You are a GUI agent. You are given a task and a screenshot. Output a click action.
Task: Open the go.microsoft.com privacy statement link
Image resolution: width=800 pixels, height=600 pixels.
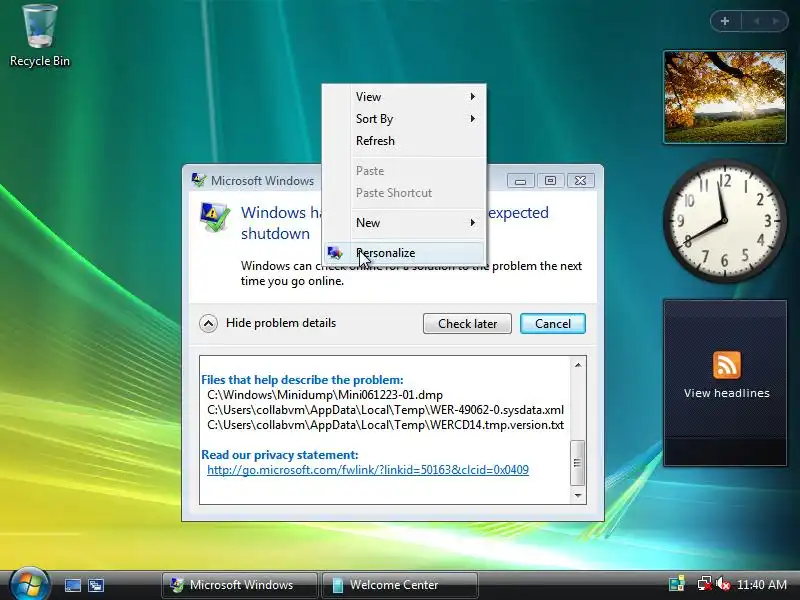(368, 470)
